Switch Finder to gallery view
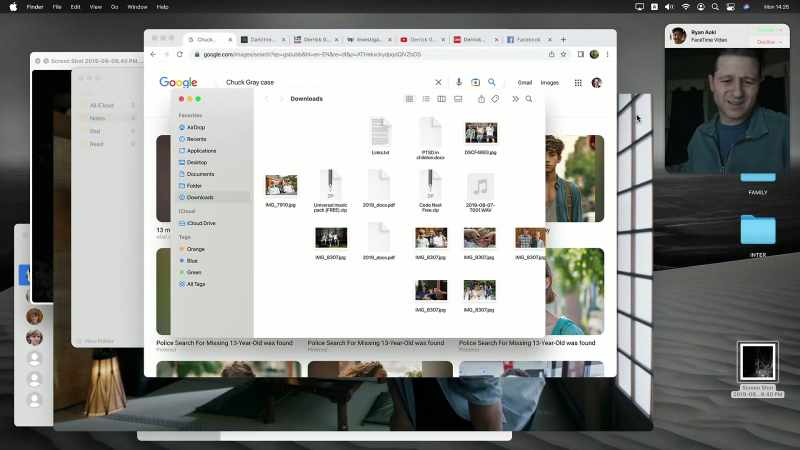 coord(458,99)
